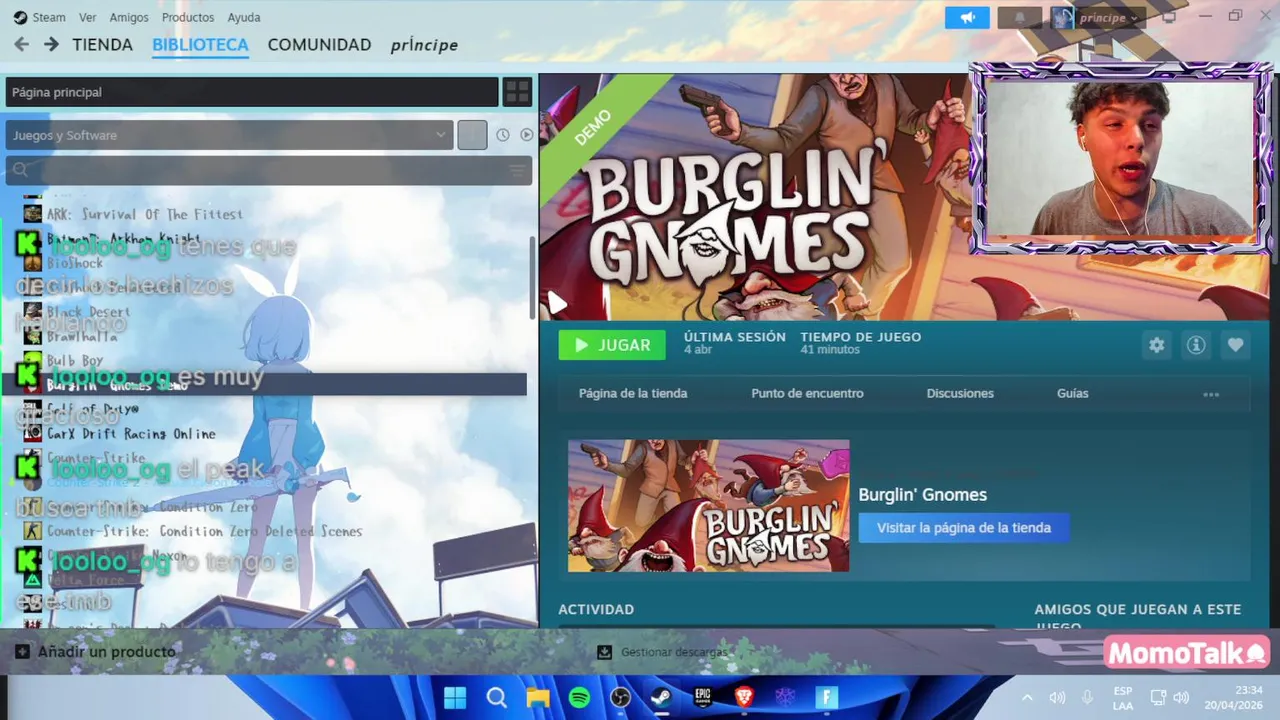Add game to favorites heart icon
The width and height of the screenshot is (1280, 720).
click(1235, 345)
